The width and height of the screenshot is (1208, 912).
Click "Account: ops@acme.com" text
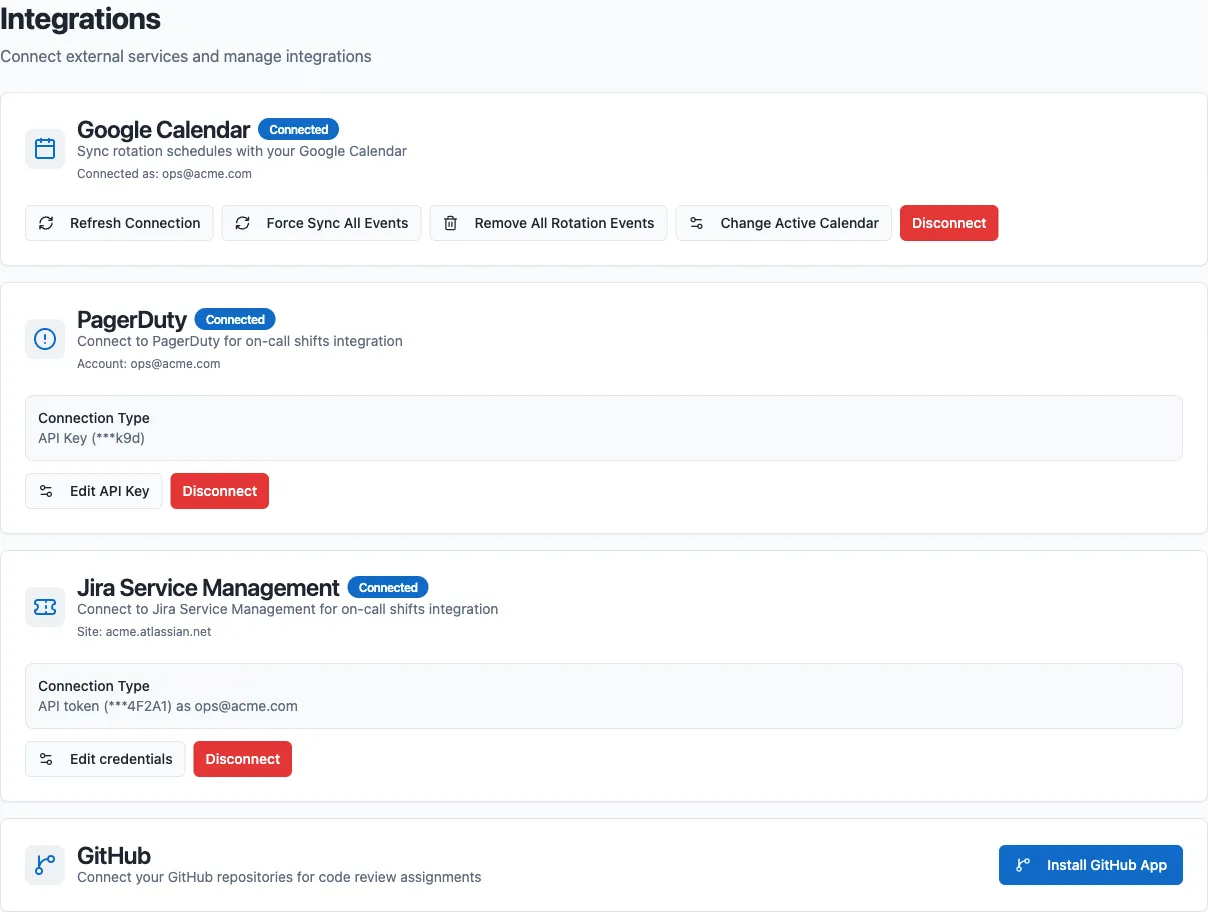click(x=149, y=363)
